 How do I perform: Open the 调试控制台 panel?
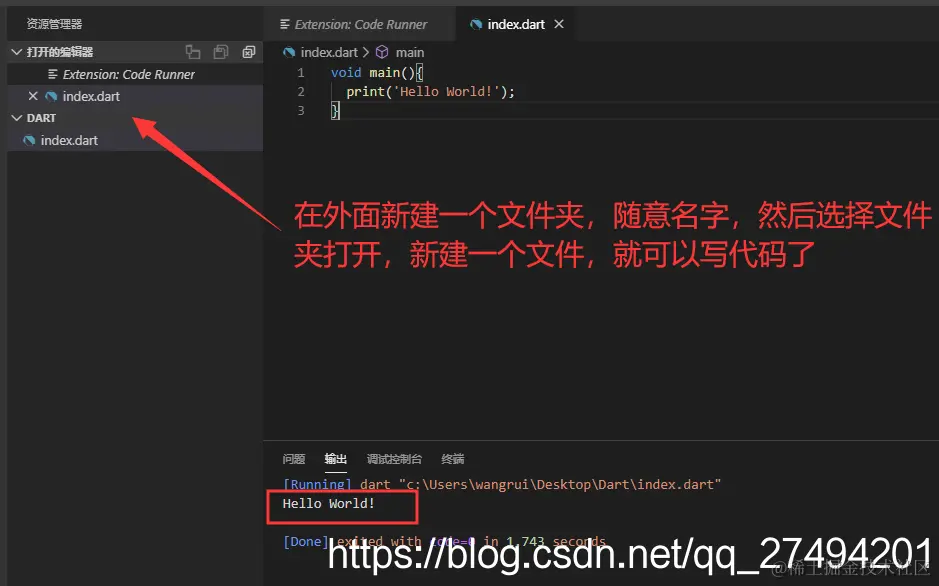[393, 459]
